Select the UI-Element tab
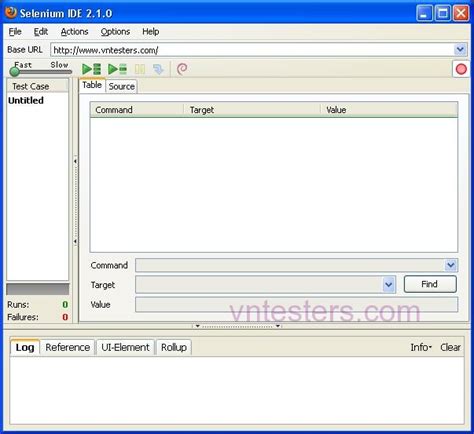Image resolution: width=474 pixels, height=434 pixels. pyautogui.click(x=125, y=347)
